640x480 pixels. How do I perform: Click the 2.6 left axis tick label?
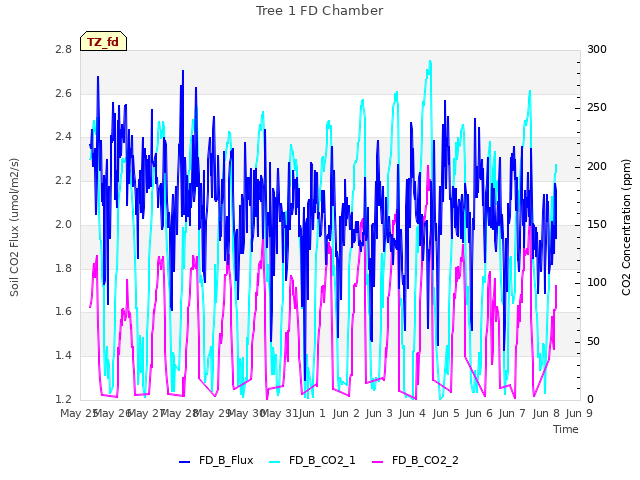pos(63,93)
